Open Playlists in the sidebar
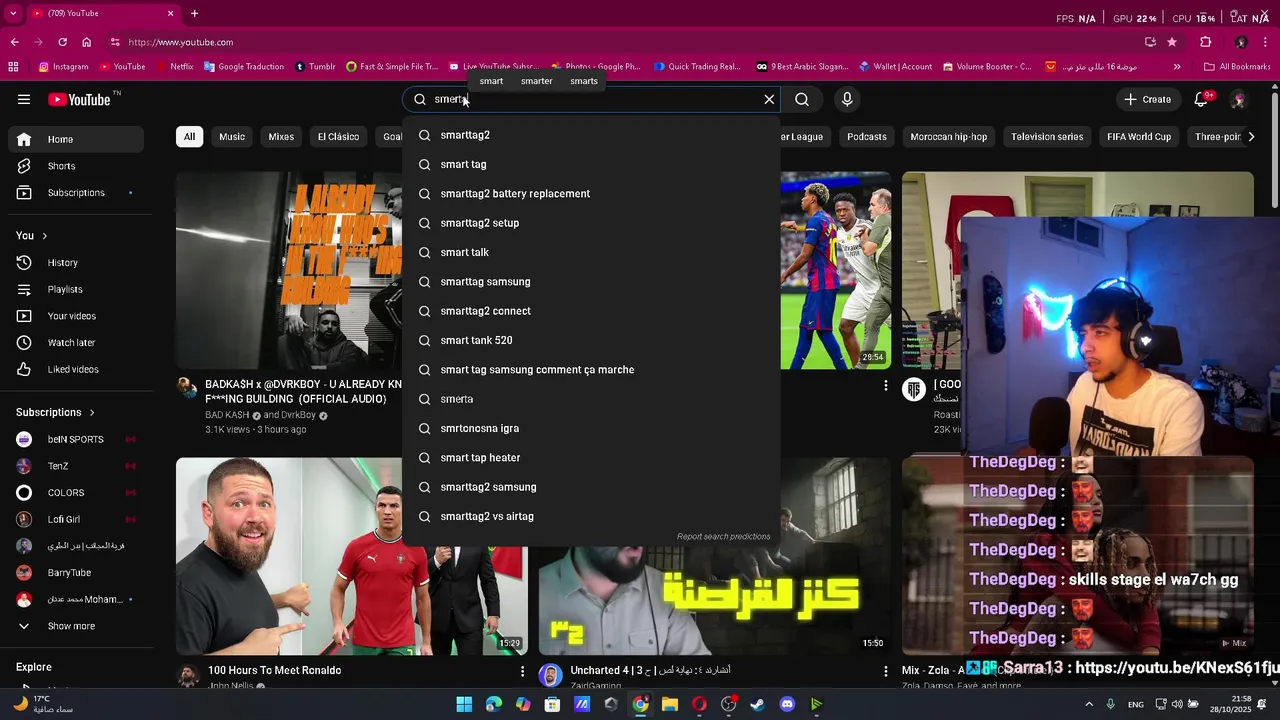1280x720 pixels. 75,289
